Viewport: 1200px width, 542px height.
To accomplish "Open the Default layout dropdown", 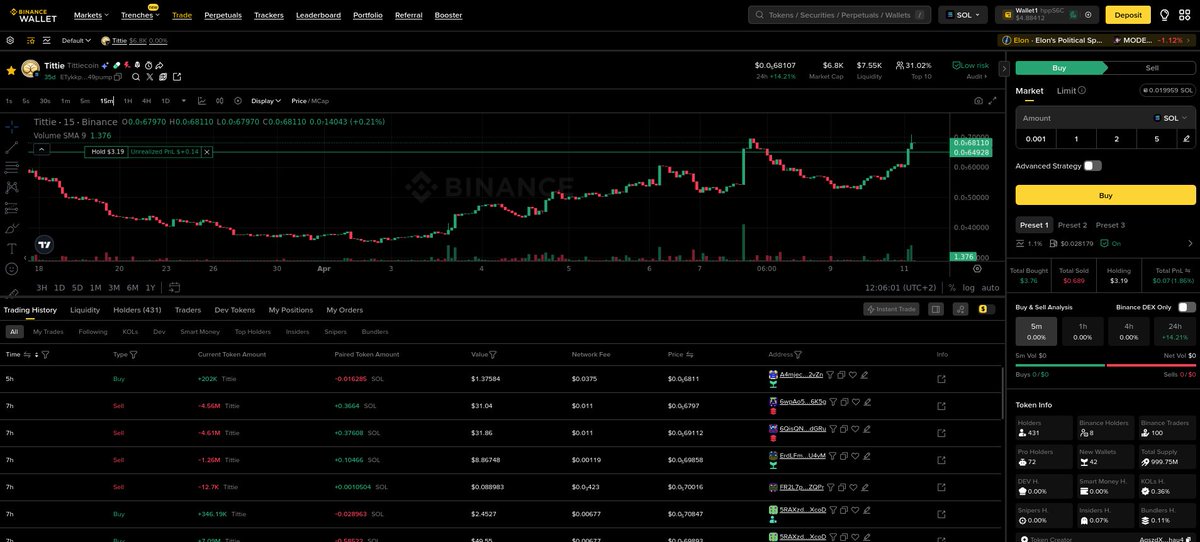I will (75, 41).
